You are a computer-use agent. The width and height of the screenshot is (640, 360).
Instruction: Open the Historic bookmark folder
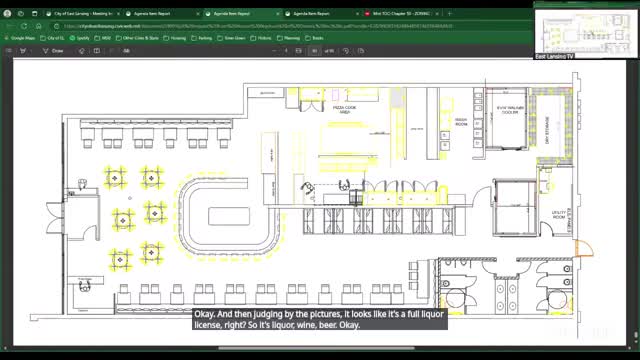coord(261,38)
